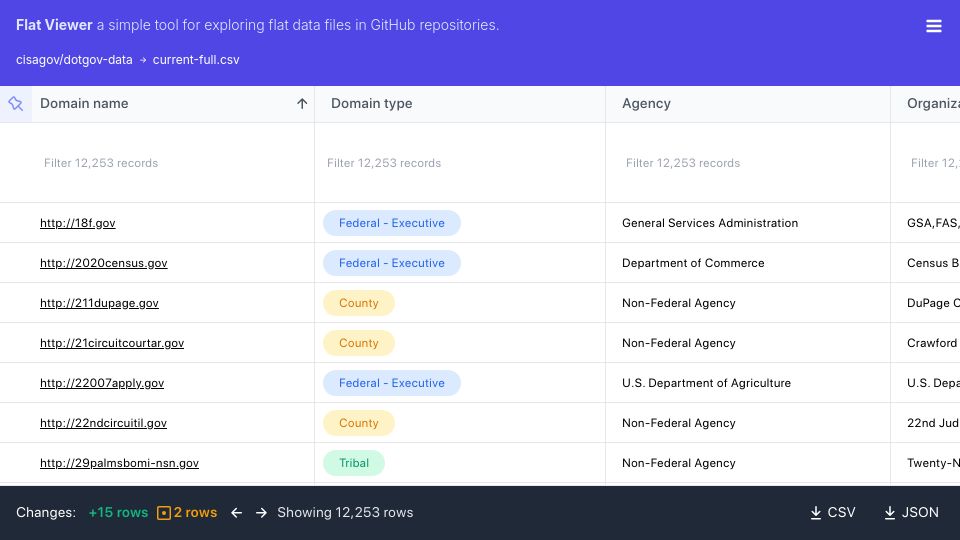Toggle sort arrow on Domain name

[x=302, y=103]
